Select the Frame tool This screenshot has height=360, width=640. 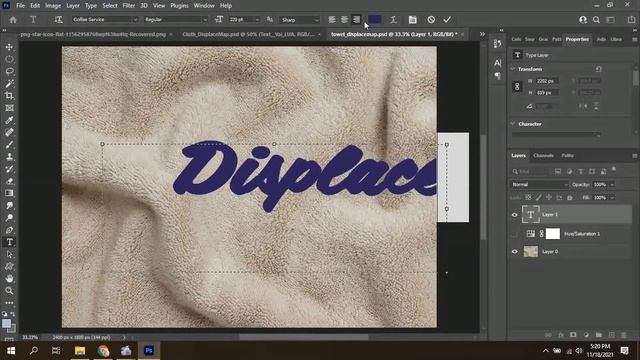click(x=9, y=108)
